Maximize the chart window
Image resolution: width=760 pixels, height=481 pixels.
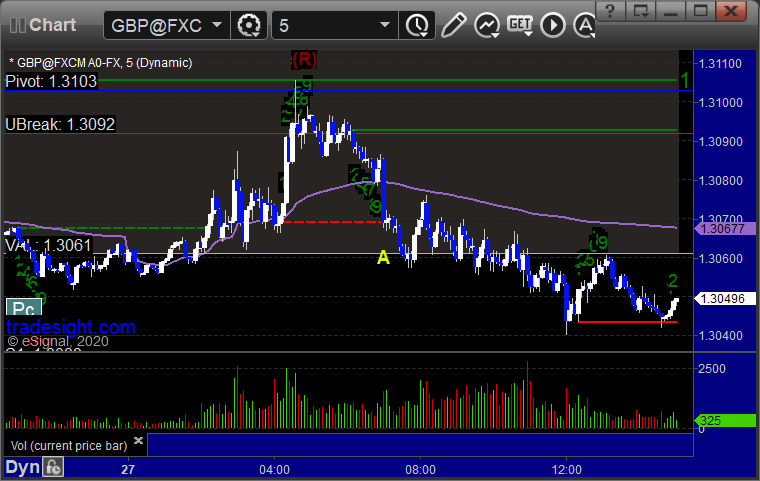pyautogui.click(x=700, y=10)
